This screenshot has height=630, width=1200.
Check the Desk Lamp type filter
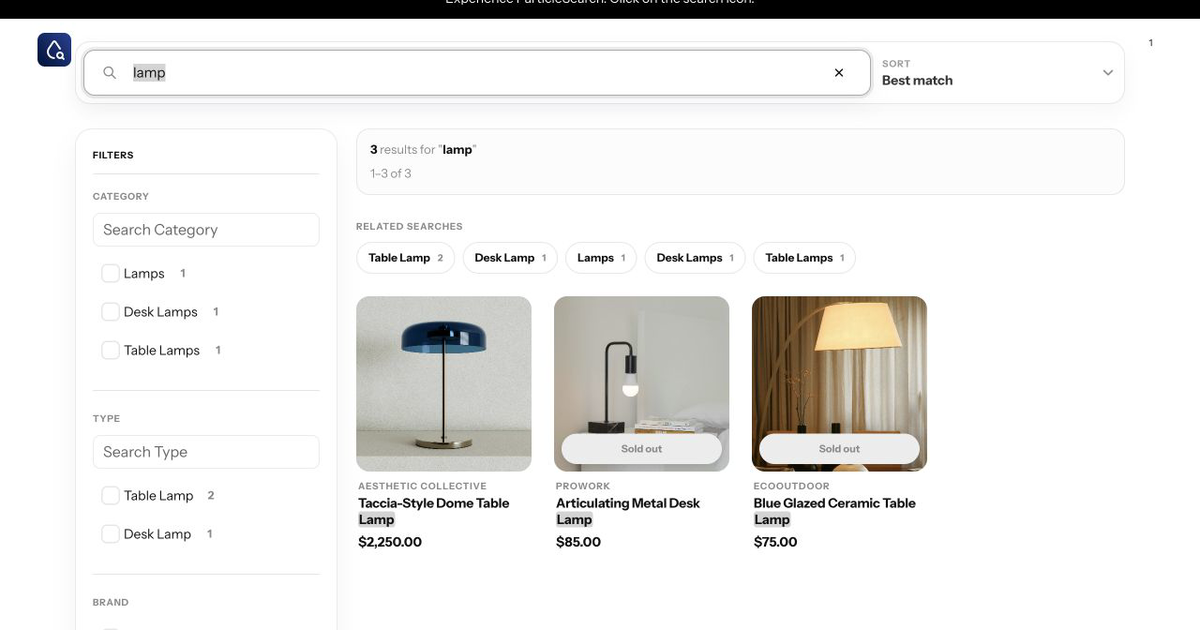tap(111, 534)
